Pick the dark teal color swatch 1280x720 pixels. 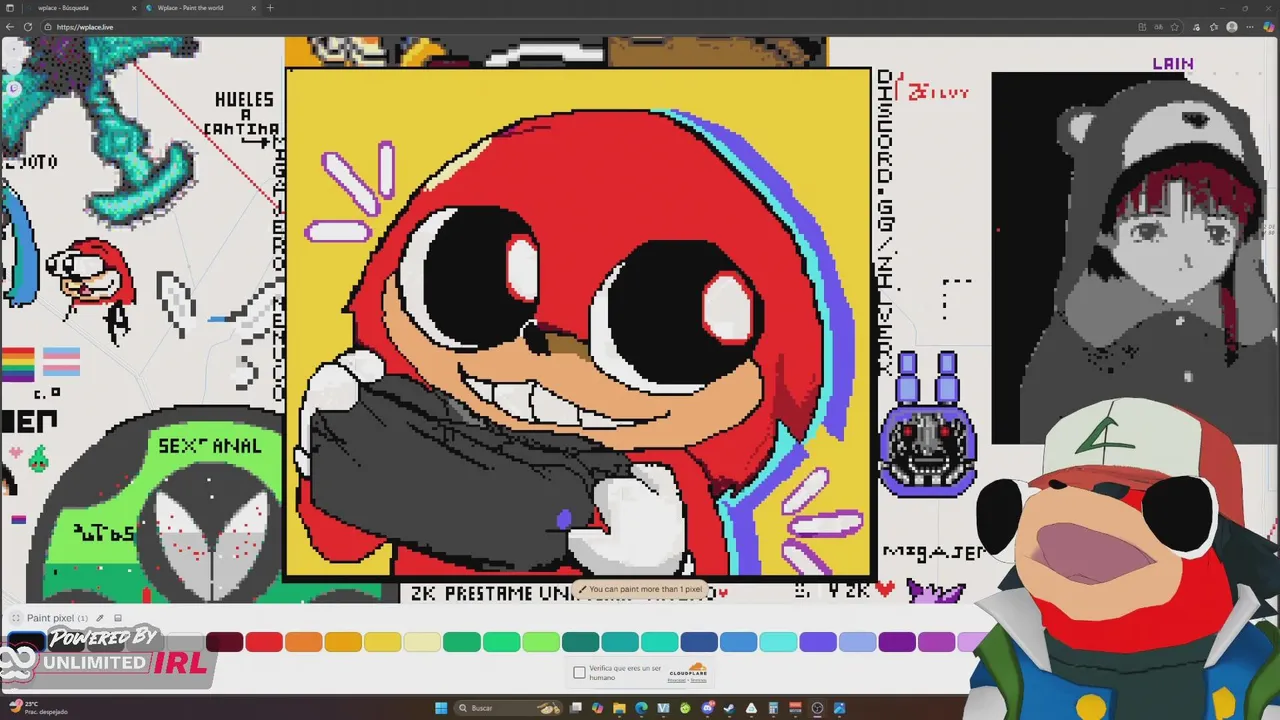tap(580, 642)
